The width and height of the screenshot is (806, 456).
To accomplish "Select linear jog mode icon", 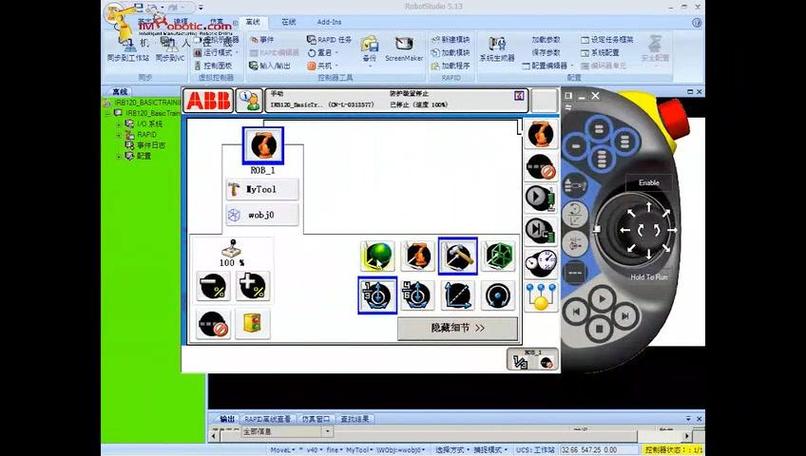I will 457,295.
